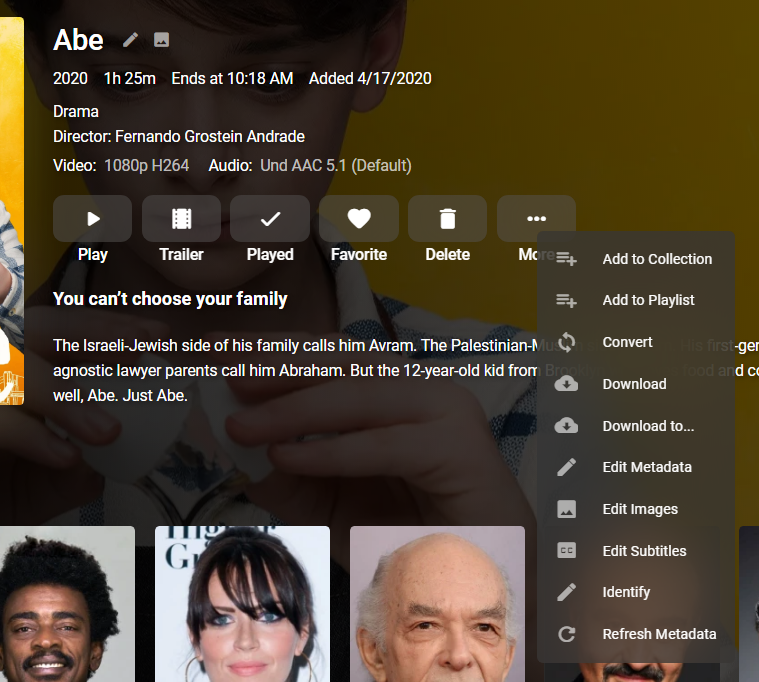The image size is (759, 682).
Task: Click the CC icon beside Edit Subtitles
Action: tap(566, 551)
